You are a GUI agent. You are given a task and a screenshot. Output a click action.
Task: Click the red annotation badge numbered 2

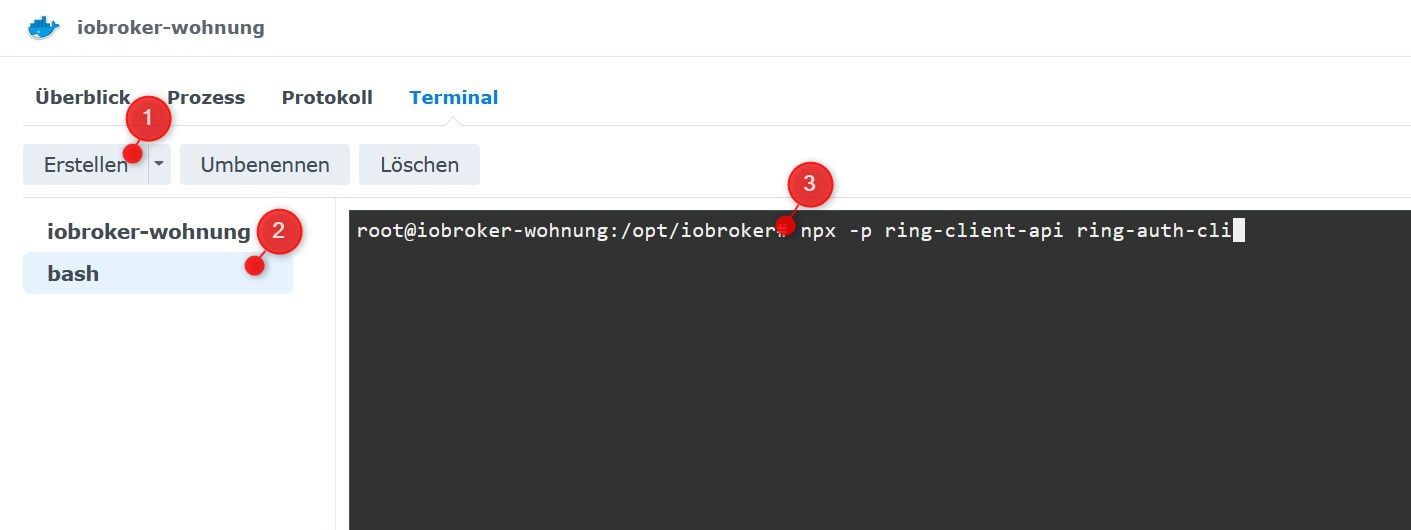(x=279, y=232)
